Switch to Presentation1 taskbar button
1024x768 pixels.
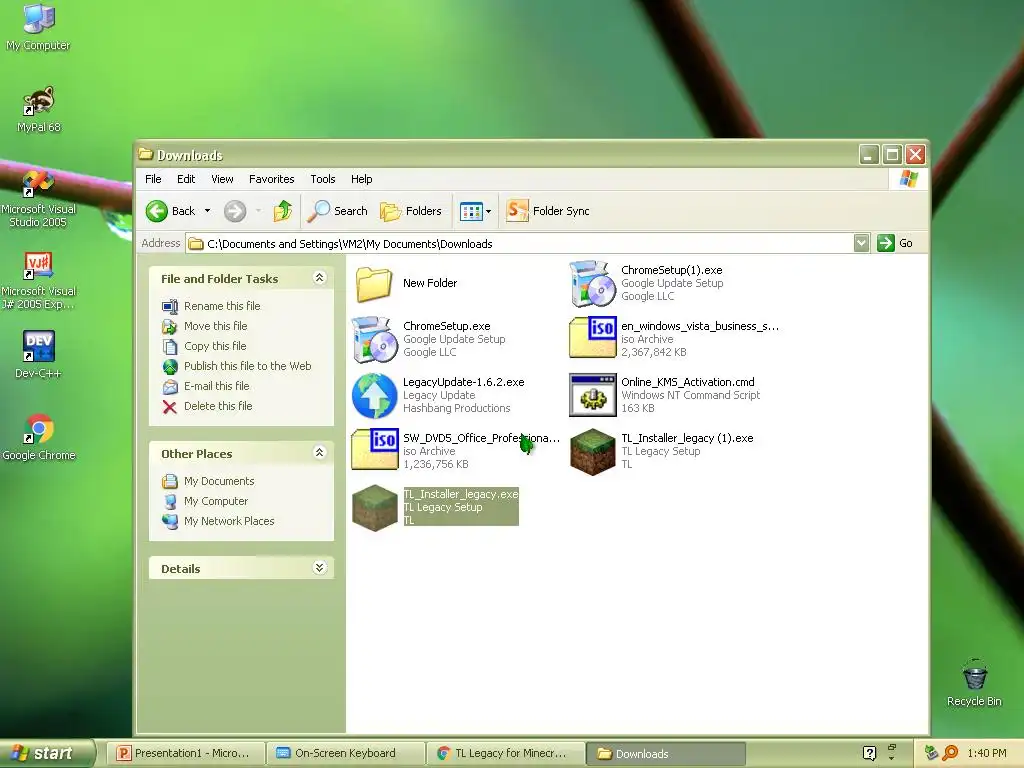185,753
